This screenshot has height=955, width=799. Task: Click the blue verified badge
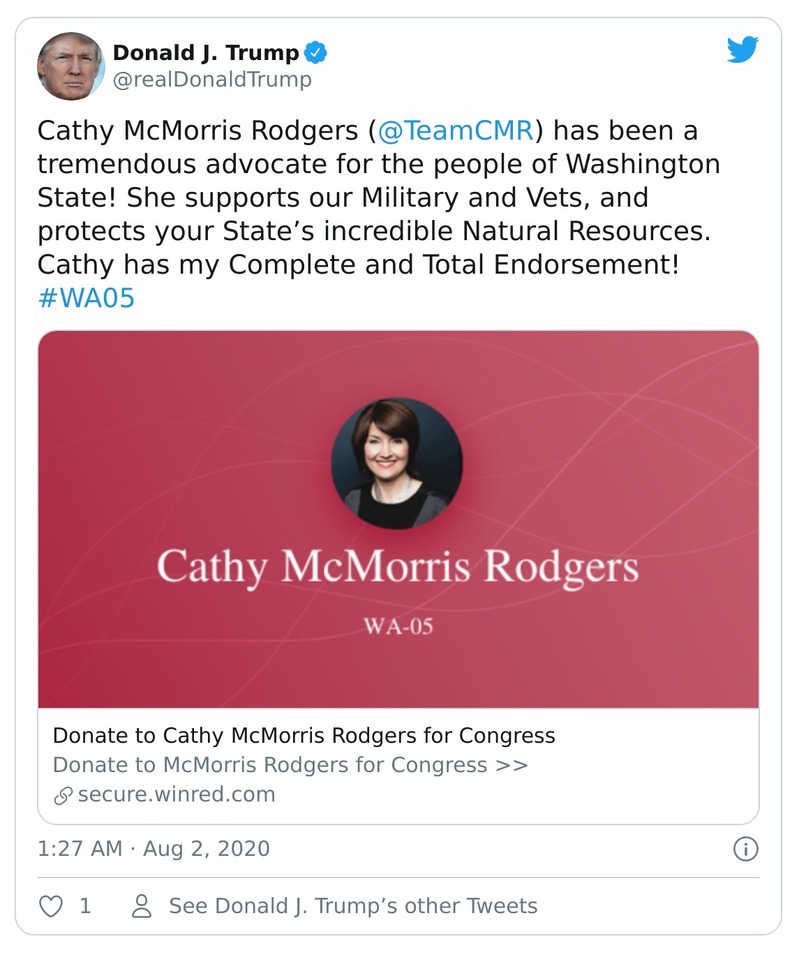316,53
